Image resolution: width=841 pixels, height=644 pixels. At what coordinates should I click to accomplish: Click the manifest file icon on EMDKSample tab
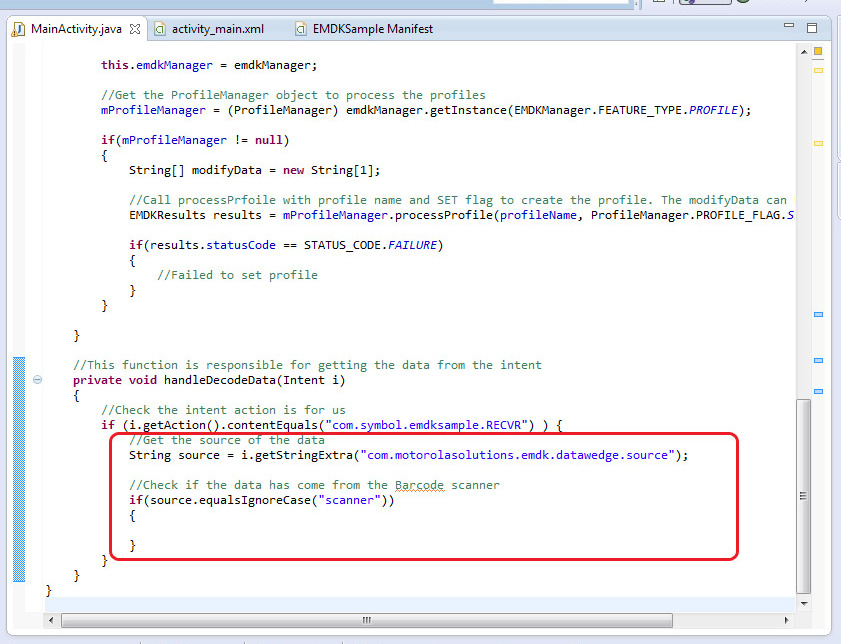(x=301, y=29)
